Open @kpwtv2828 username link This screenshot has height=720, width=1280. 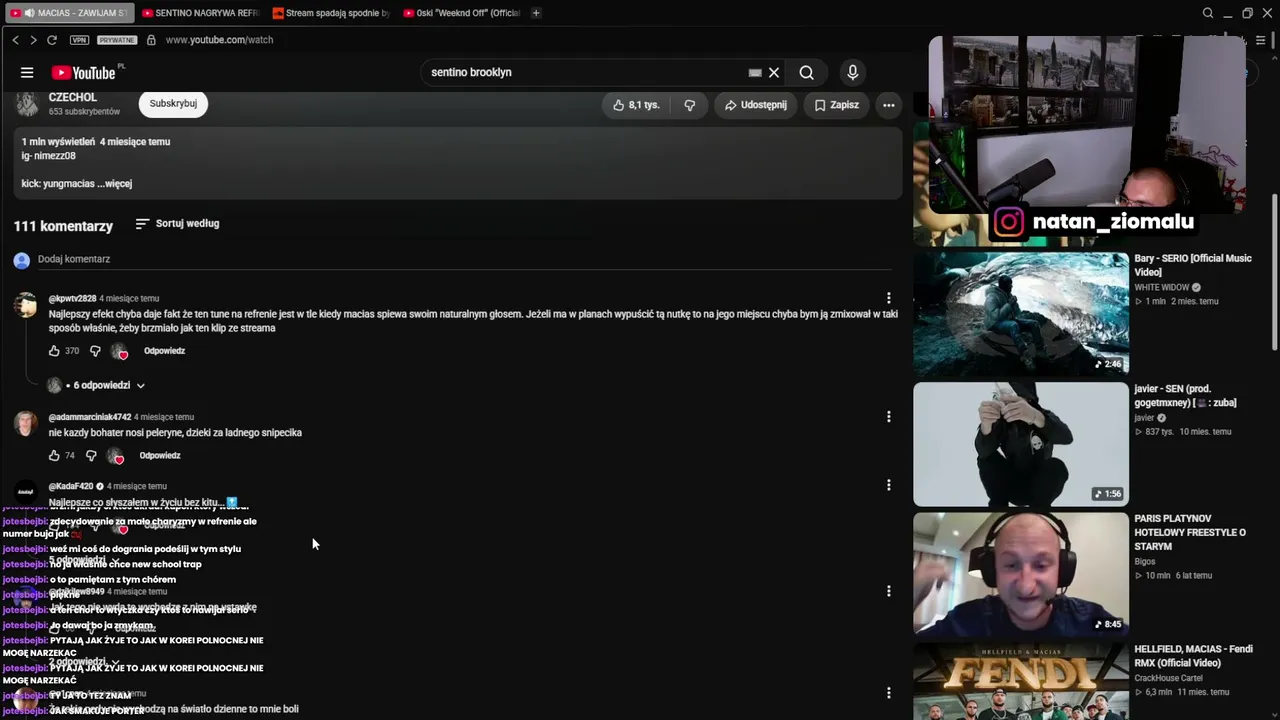coord(72,298)
